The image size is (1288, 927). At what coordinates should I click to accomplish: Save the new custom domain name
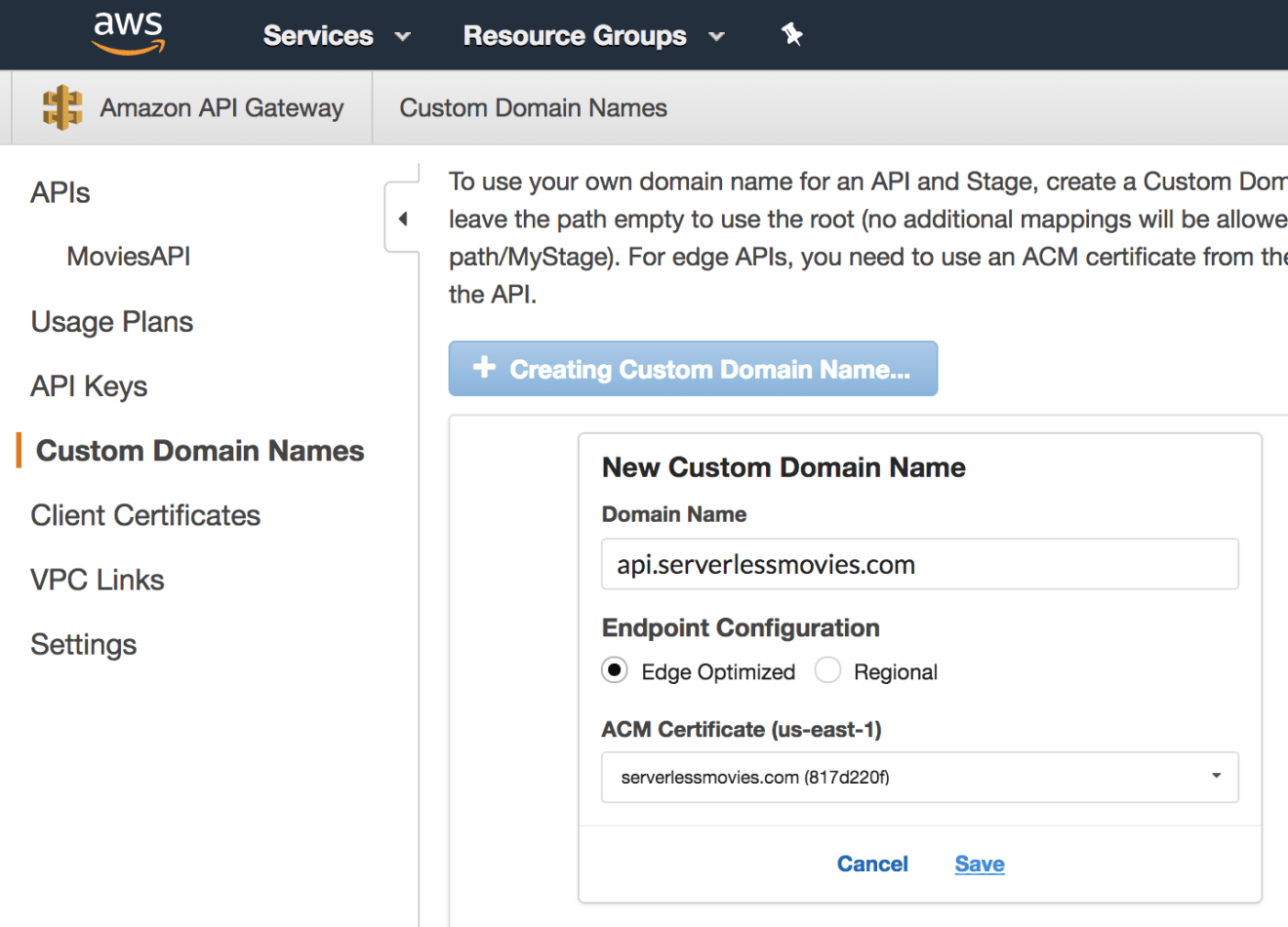[x=980, y=864]
